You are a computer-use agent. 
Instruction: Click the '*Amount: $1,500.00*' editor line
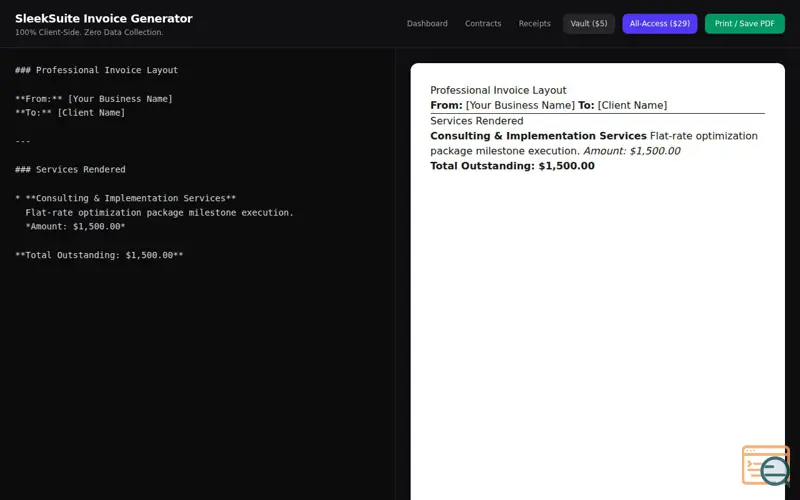pyautogui.click(x=76, y=226)
